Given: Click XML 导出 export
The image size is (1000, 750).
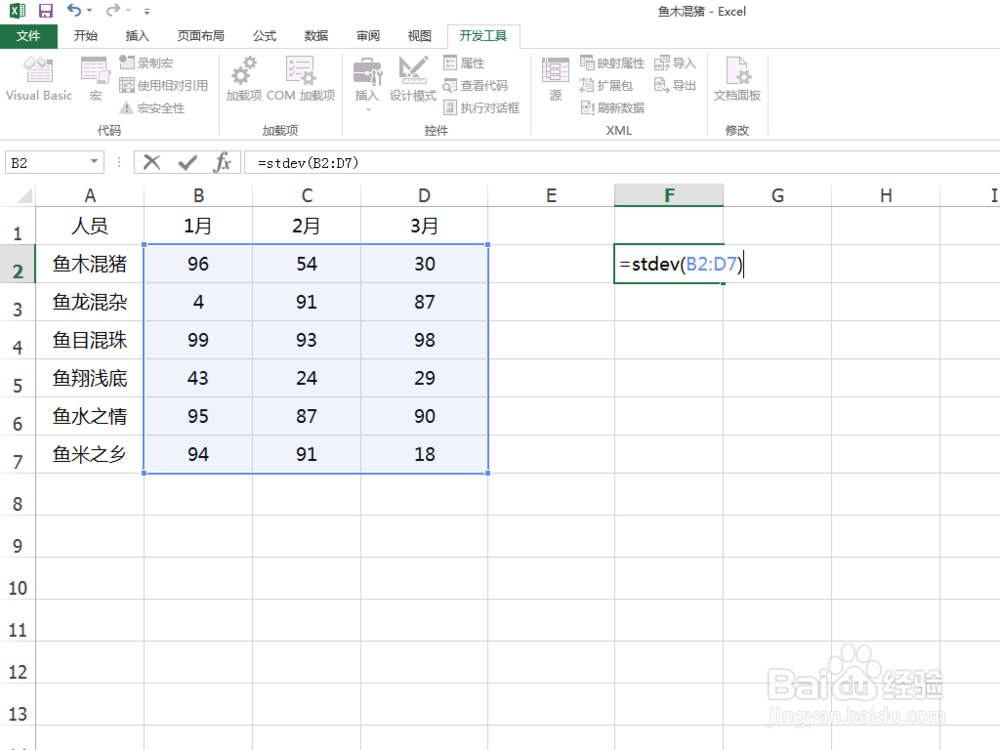Looking at the screenshot, I should [x=675, y=85].
